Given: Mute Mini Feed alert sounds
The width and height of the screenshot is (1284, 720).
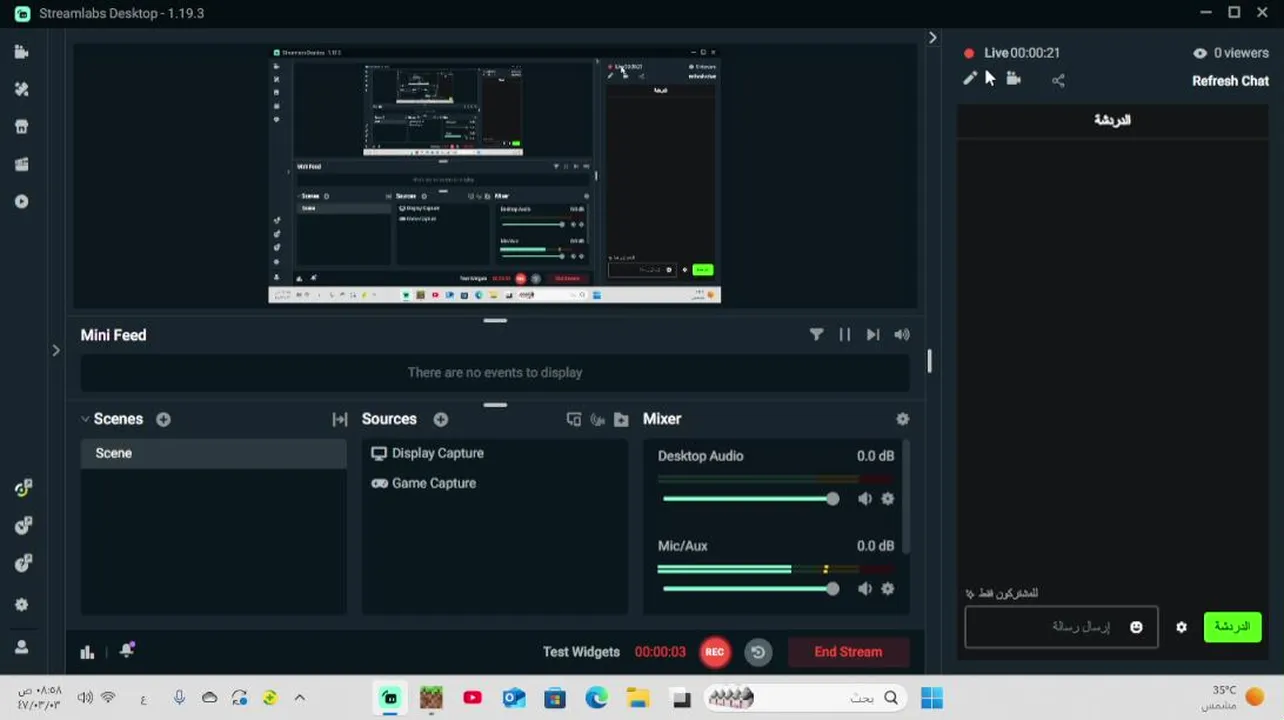Looking at the screenshot, I should [902, 335].
